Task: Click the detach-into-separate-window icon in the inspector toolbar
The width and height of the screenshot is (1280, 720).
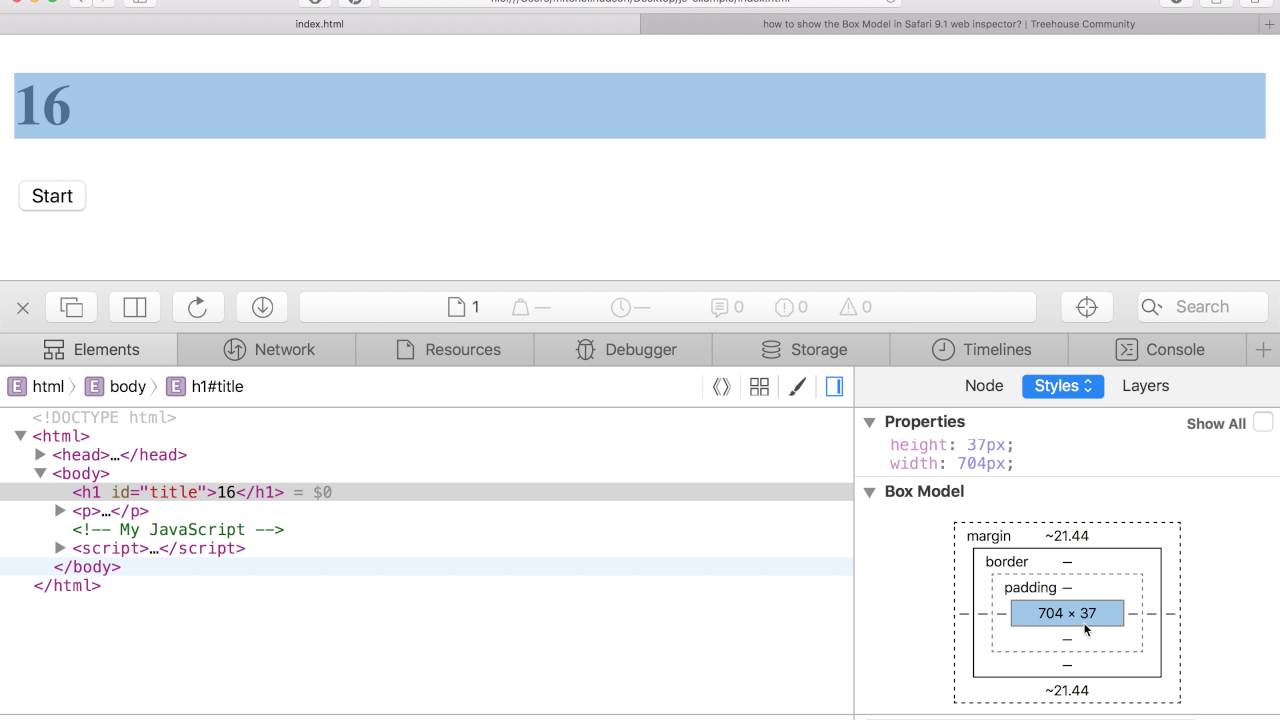Action: 72,307
